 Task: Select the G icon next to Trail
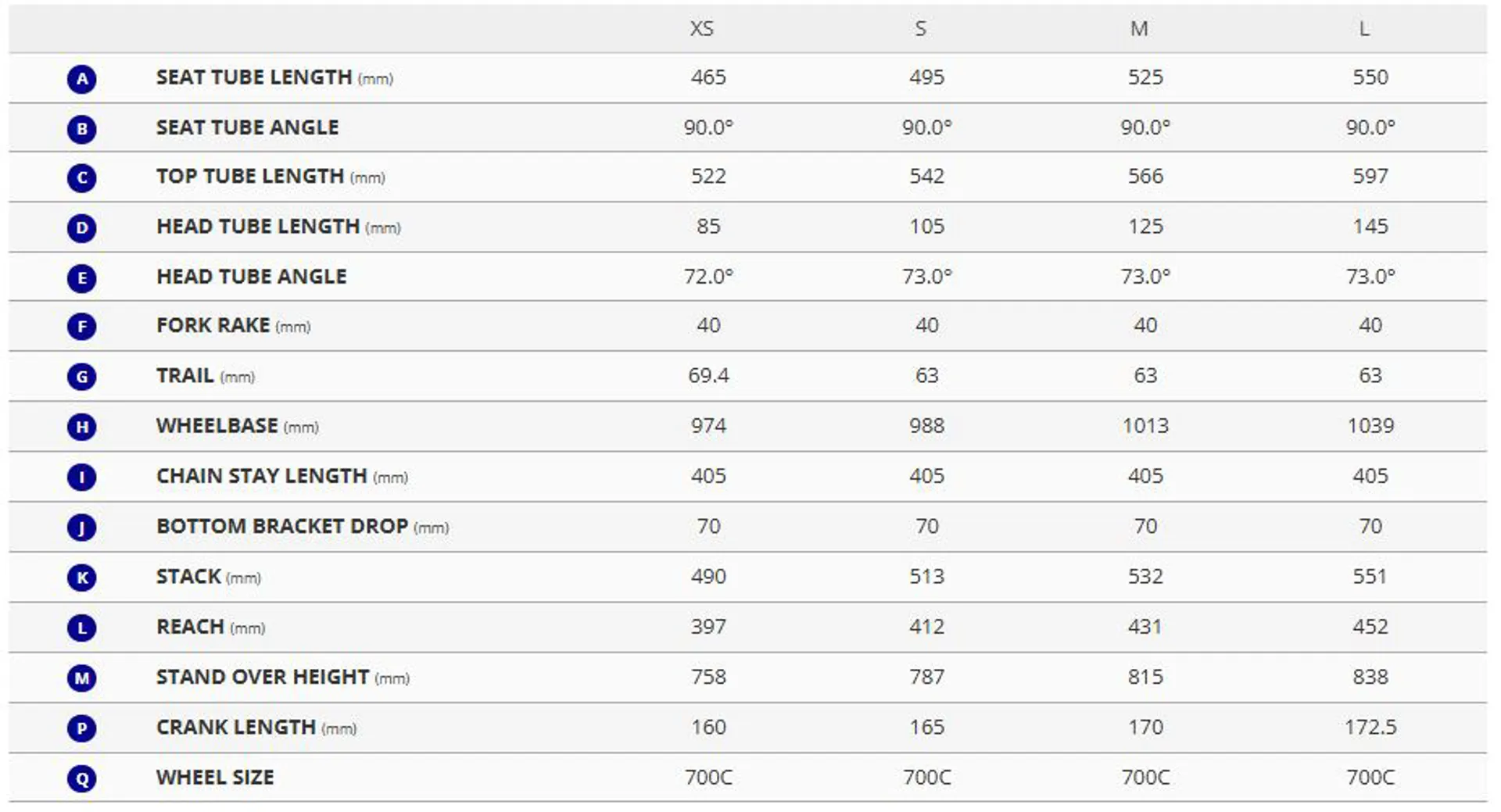pos(81,377)
